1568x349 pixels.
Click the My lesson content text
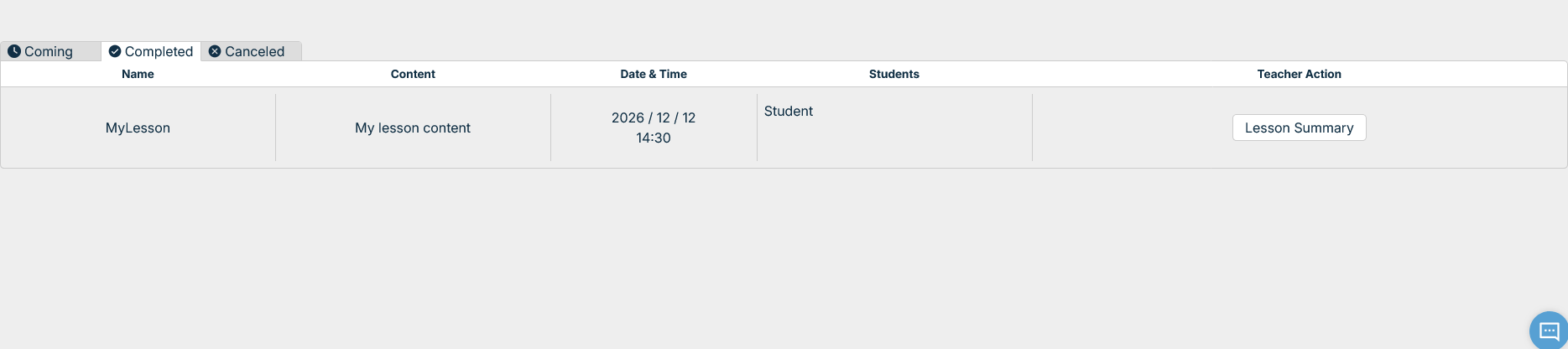click(413, 128)
